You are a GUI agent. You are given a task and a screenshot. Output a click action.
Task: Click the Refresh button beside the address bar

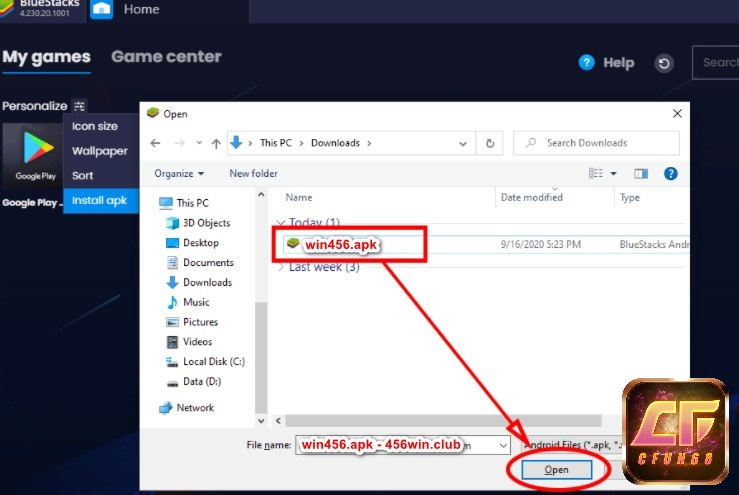490,143
